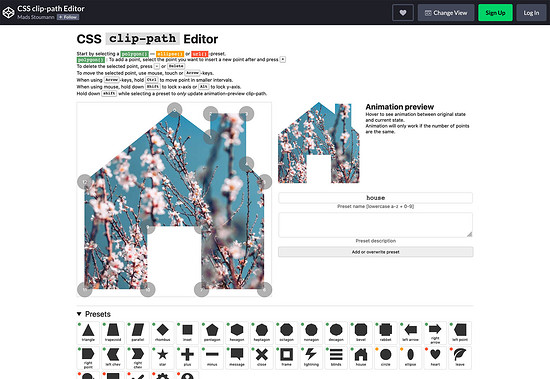
Task: Focus the preset name field containing house
Action: point(376,198)
